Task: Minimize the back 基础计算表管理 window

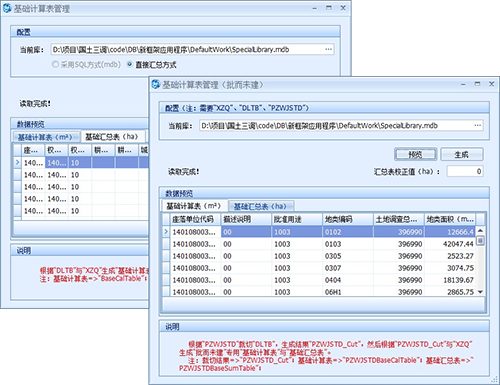Action: [x=314, y=8]
